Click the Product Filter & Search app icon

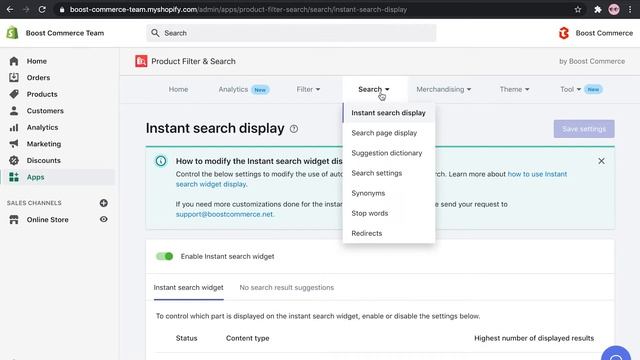[x=141, y=61]
